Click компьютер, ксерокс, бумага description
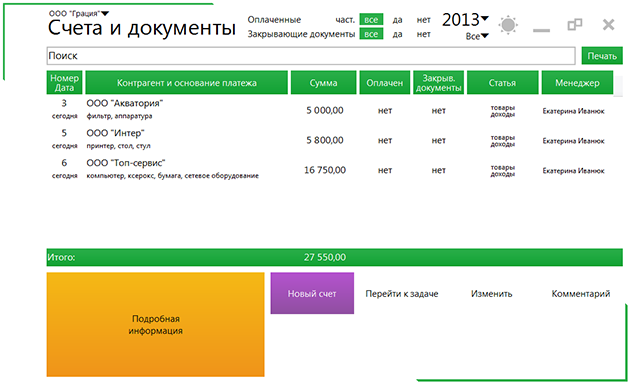This screenshot has height=384, width=630. click(x=172, y=176)
